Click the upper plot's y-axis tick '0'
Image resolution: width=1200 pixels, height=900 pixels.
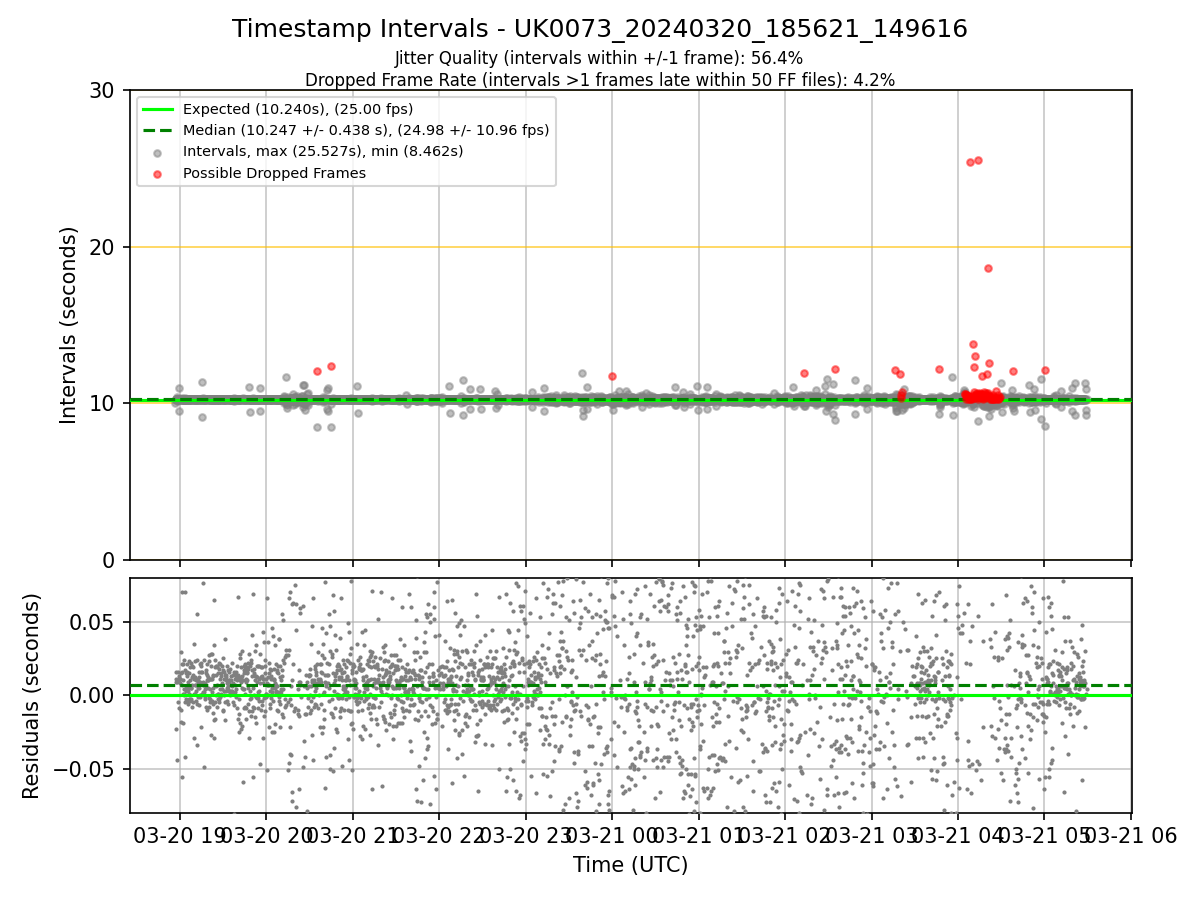pyautogui.click(x=108, y=560)
